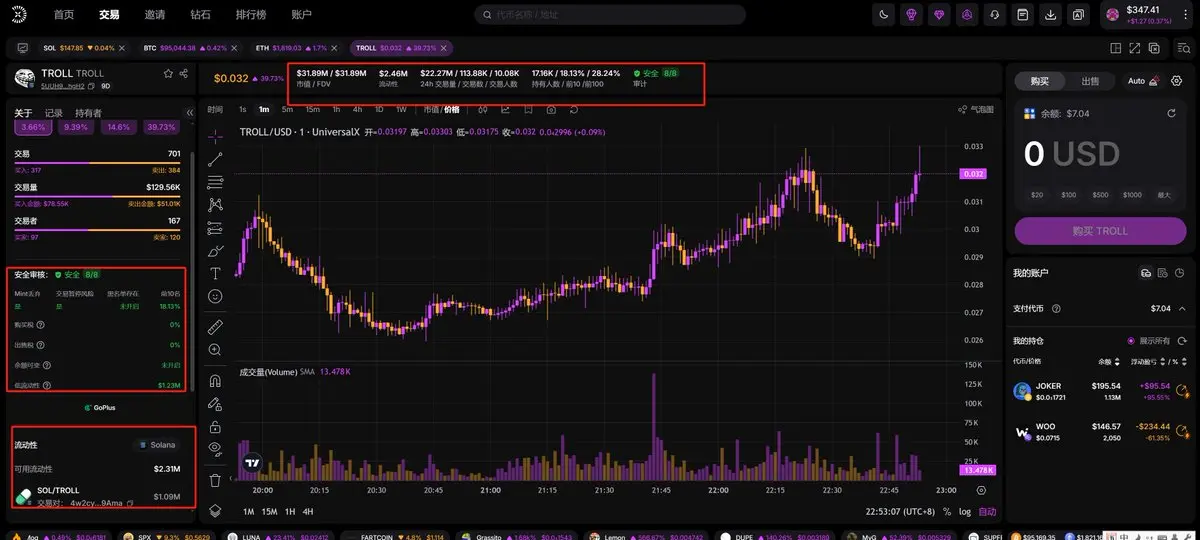The height and width of the screenshot is (540, 1200).
Task: Expand chart to fullscreen icon
Action: point(1135,47)
